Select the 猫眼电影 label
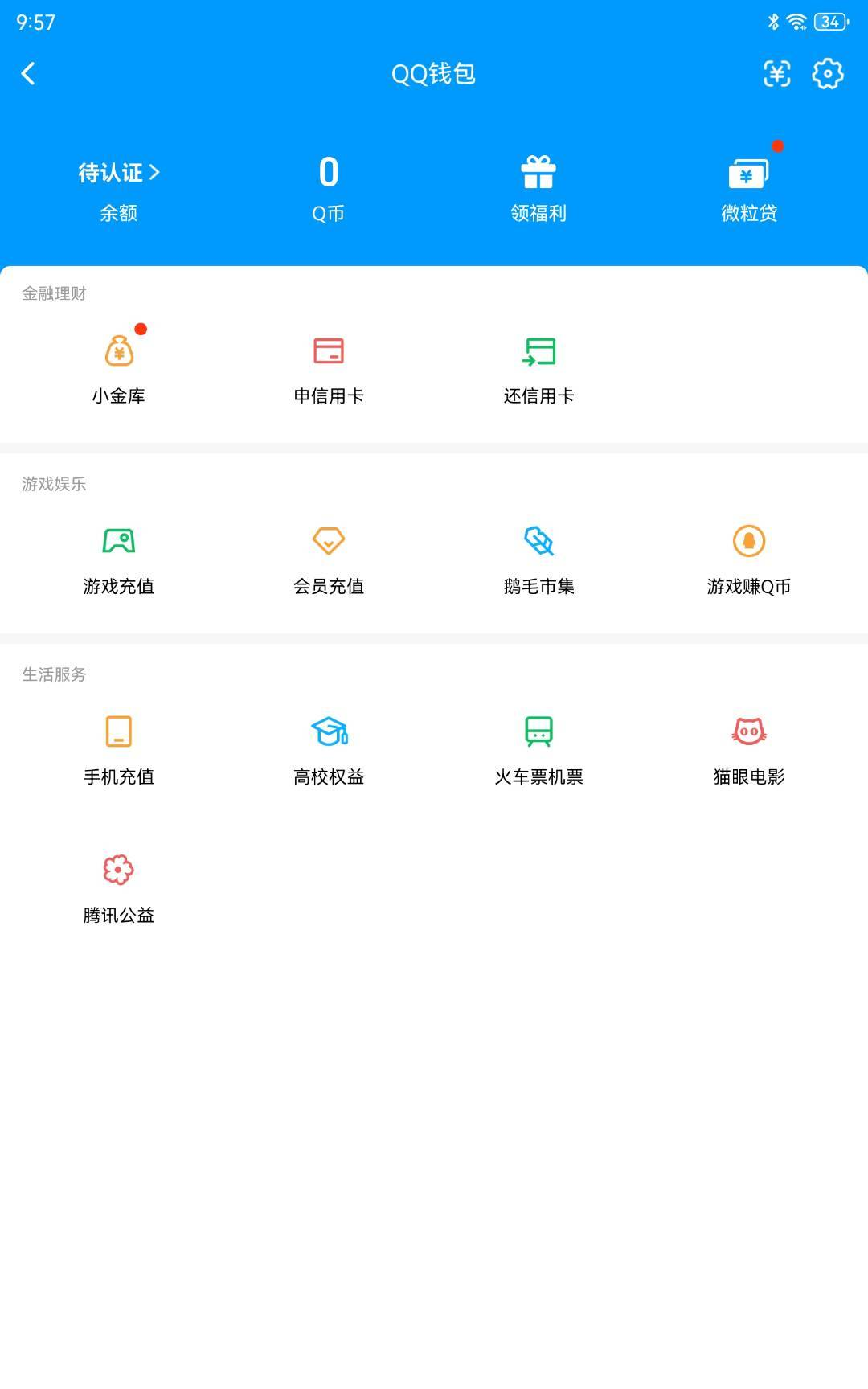 tap(749, 776)
